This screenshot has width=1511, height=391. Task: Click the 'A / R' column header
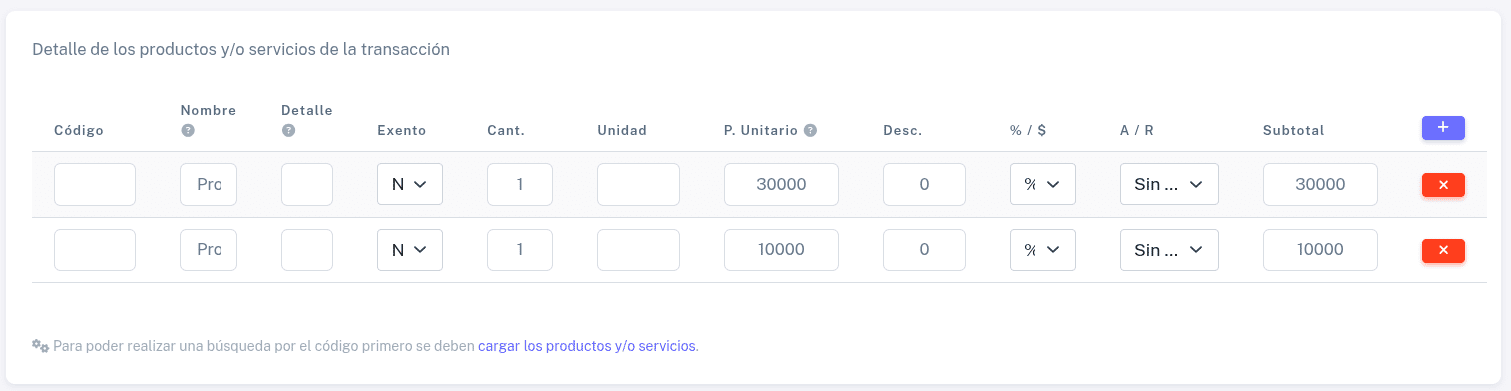[x=1137, y=130]
